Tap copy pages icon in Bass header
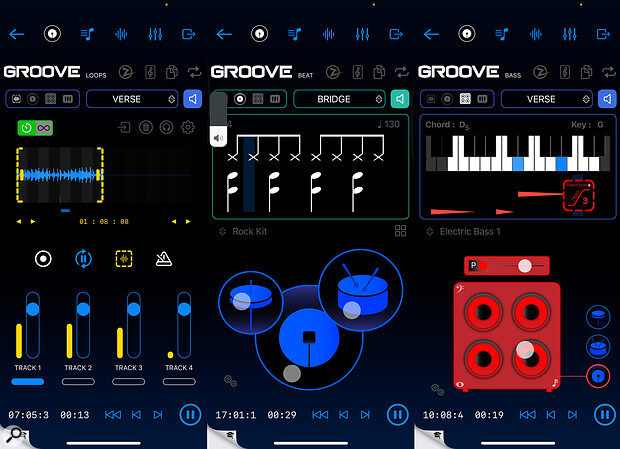This screenshot has height=449, width=620. coord(586,72)
